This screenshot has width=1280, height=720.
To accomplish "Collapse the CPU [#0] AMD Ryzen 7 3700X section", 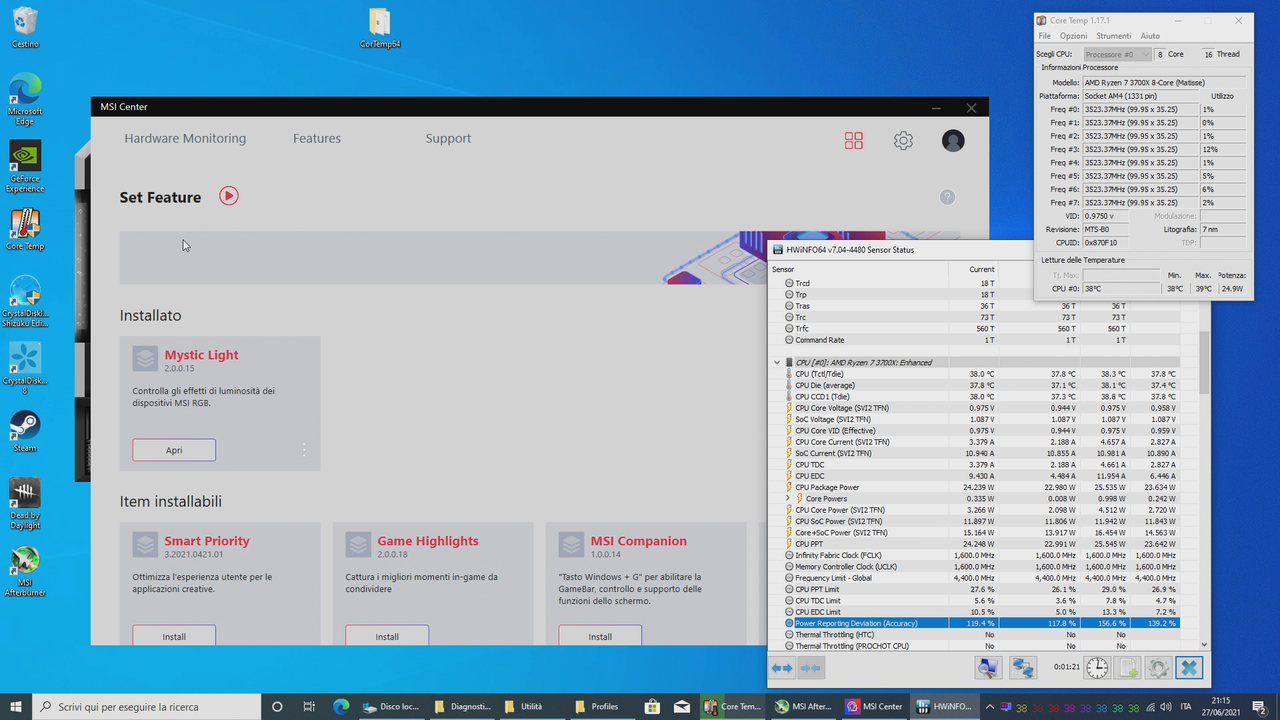I will coord(777,363).
